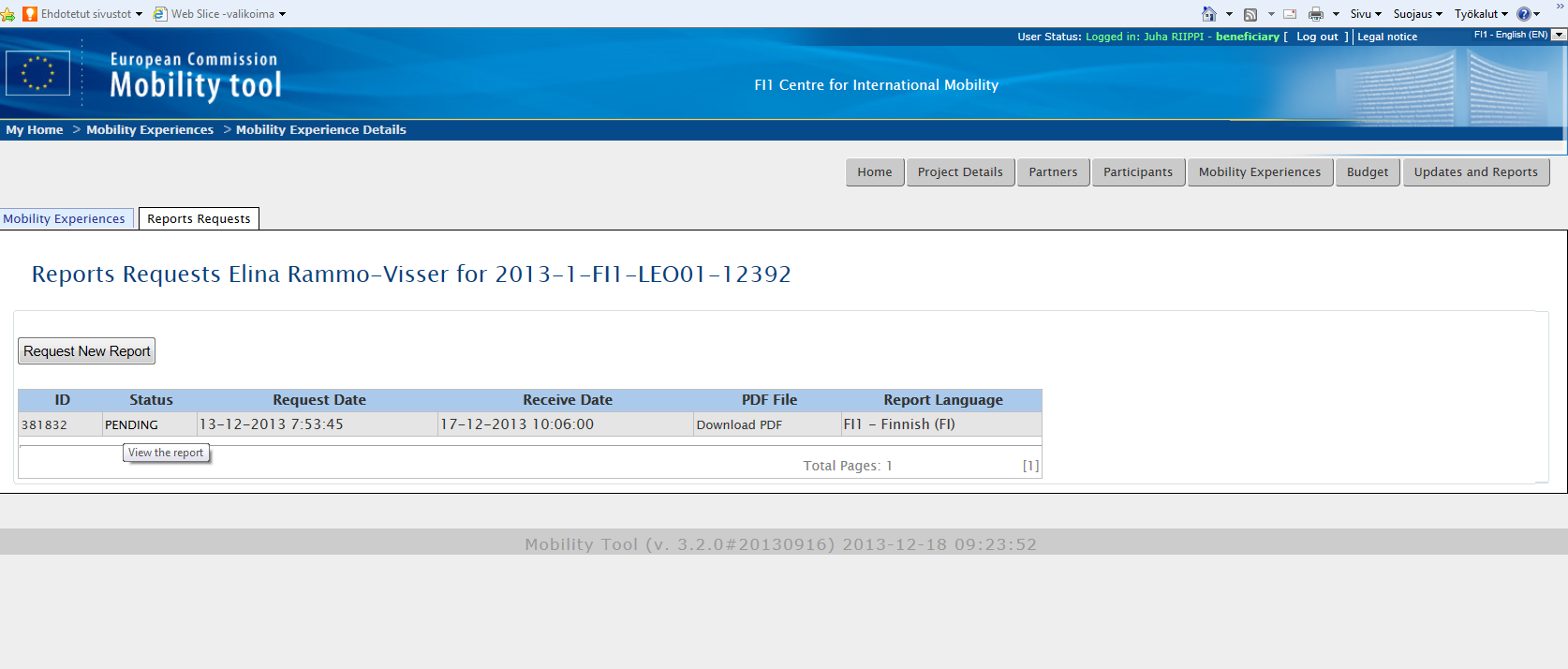The width and height of the screenshot is (1568, 669).
Task: Click the Report Language column header
Action: tap(943, 400)
